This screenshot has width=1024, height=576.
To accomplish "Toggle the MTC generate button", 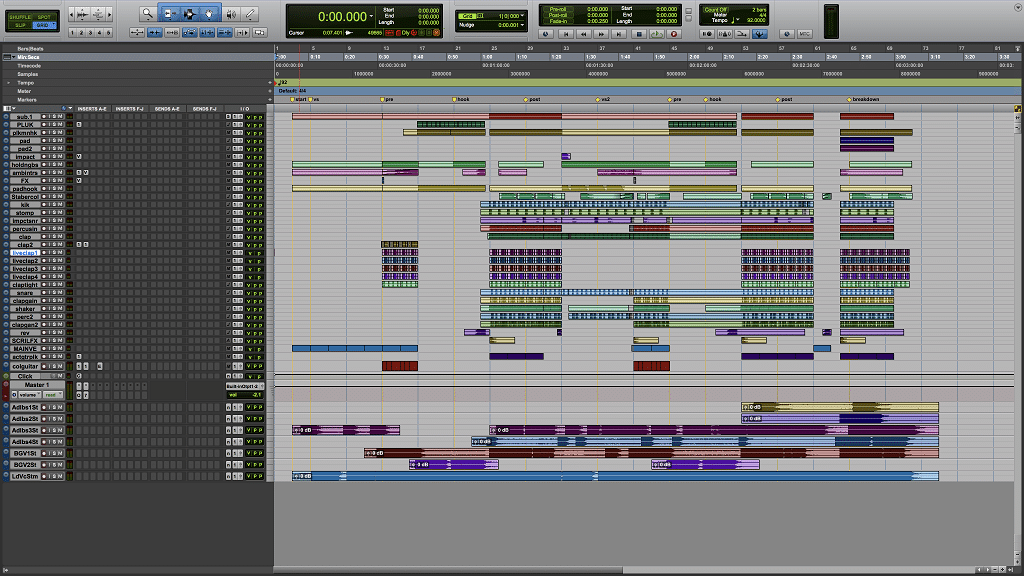I will pyautogui.click(x=805, y=34).
